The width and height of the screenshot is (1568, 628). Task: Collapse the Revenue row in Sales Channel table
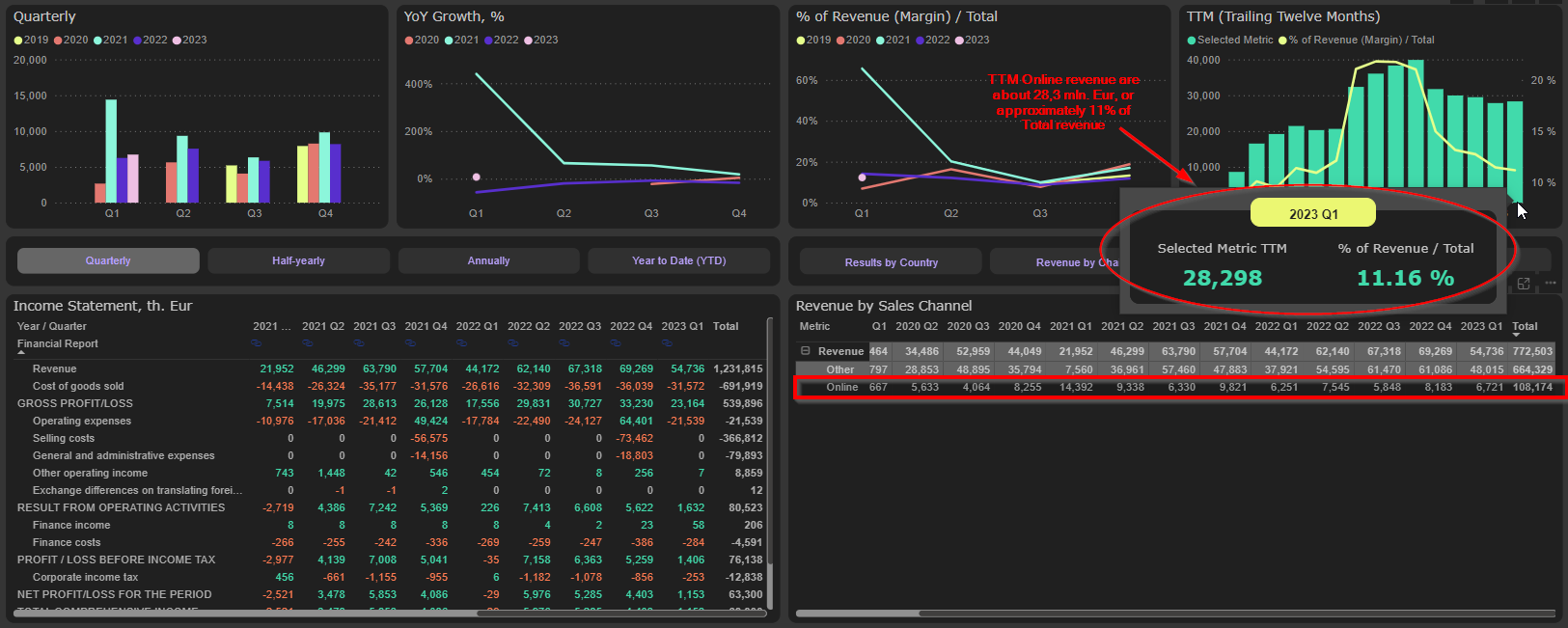tap(805, 351)
